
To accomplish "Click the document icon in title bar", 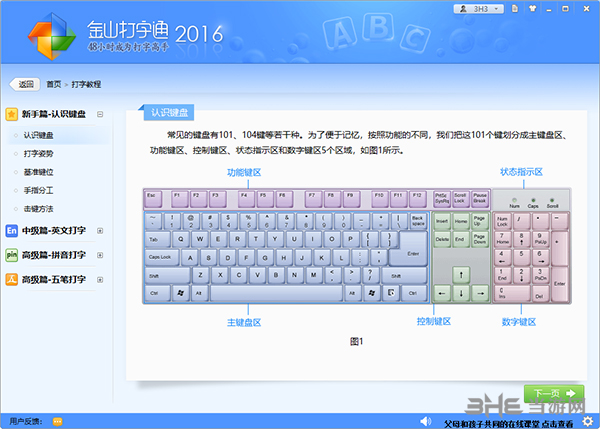I will 515,8.
